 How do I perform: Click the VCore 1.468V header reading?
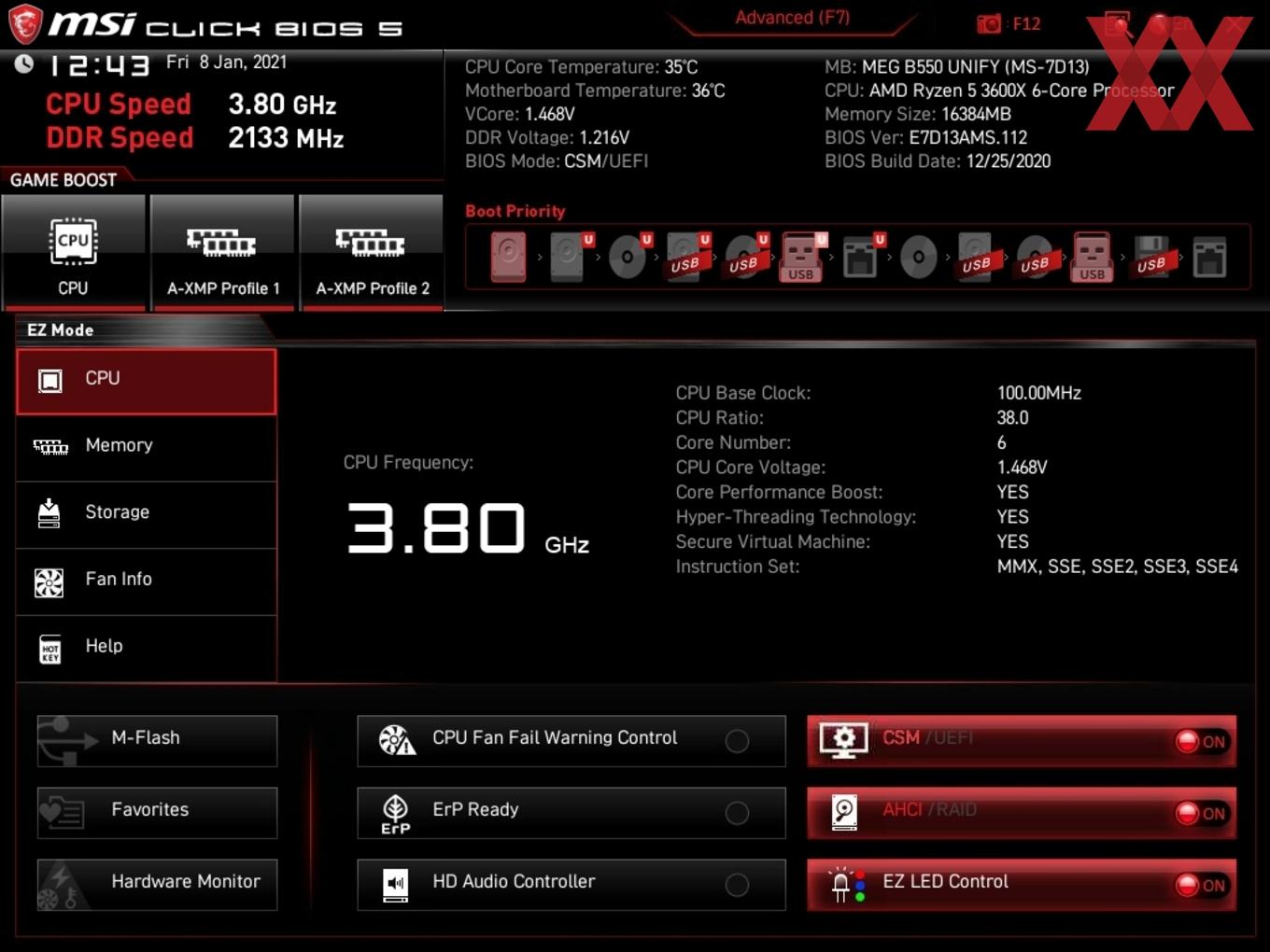pos(519,114)
